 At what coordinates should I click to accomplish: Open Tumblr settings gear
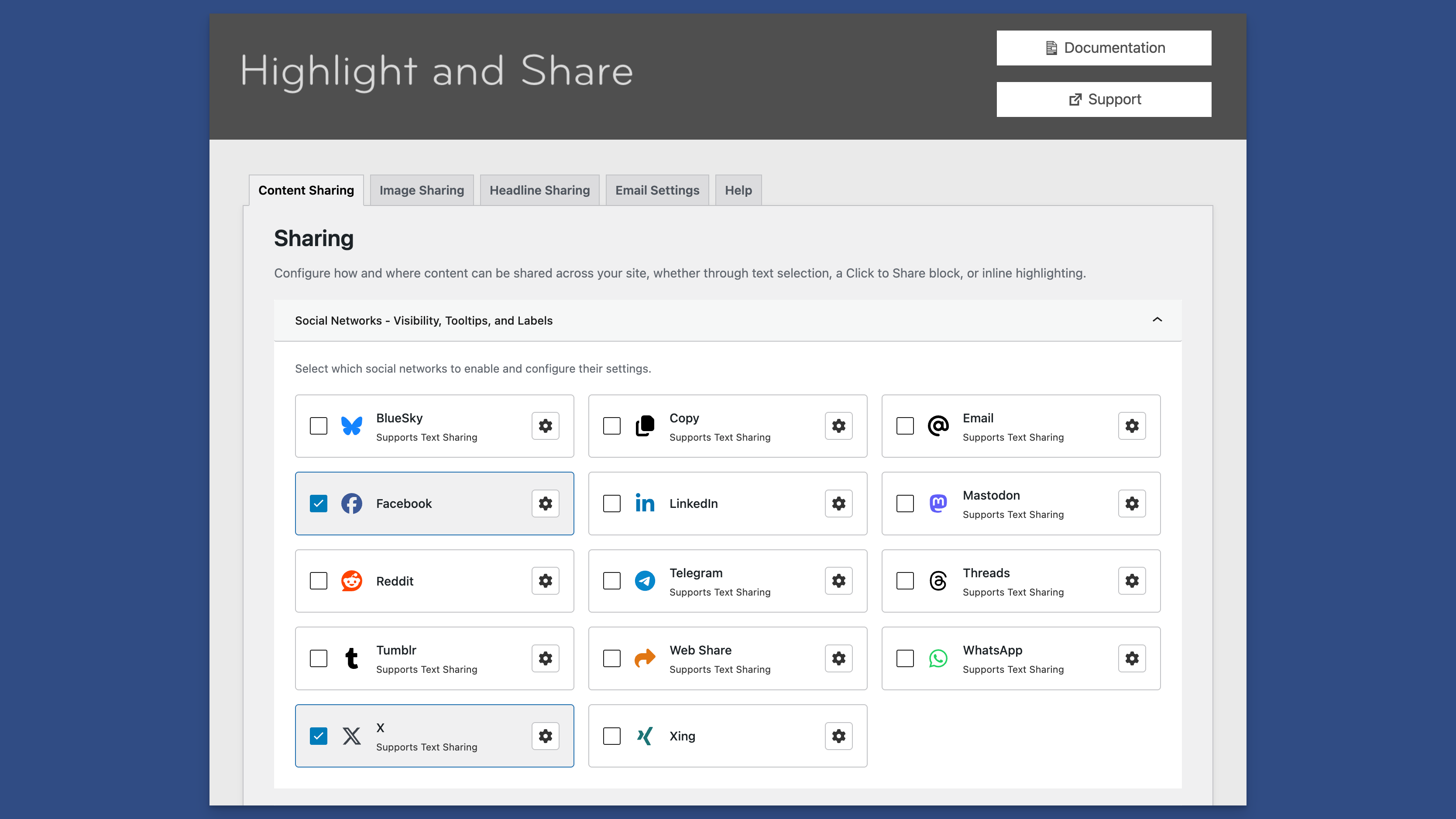[x=545, y=658]
